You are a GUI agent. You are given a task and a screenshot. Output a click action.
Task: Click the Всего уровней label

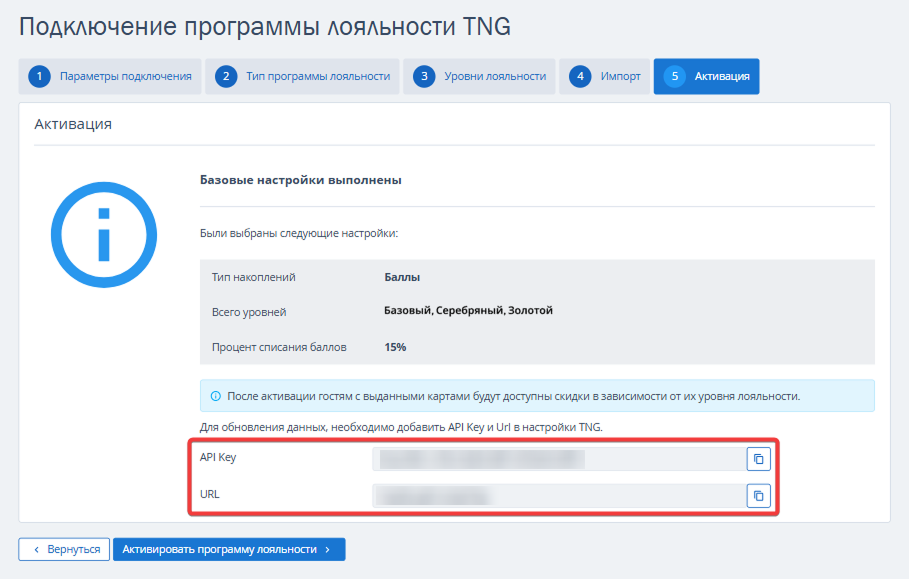tap(249, 312)
